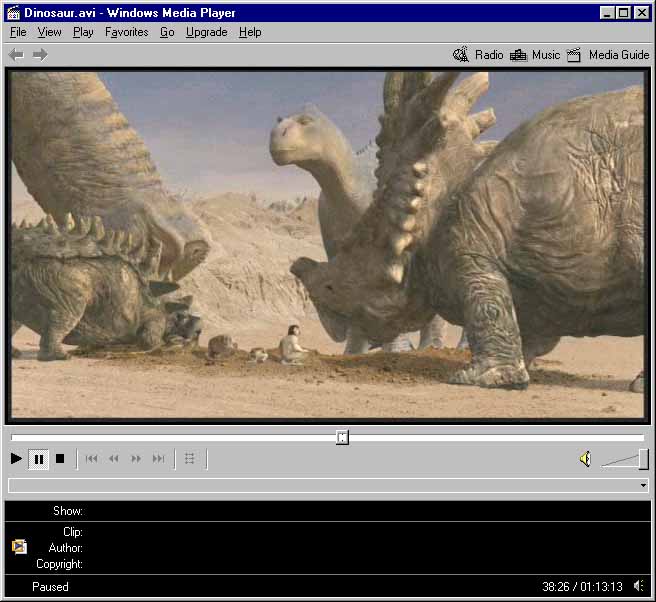
Task: Open the Upgrade menu
Action: (x=206, y=32)
